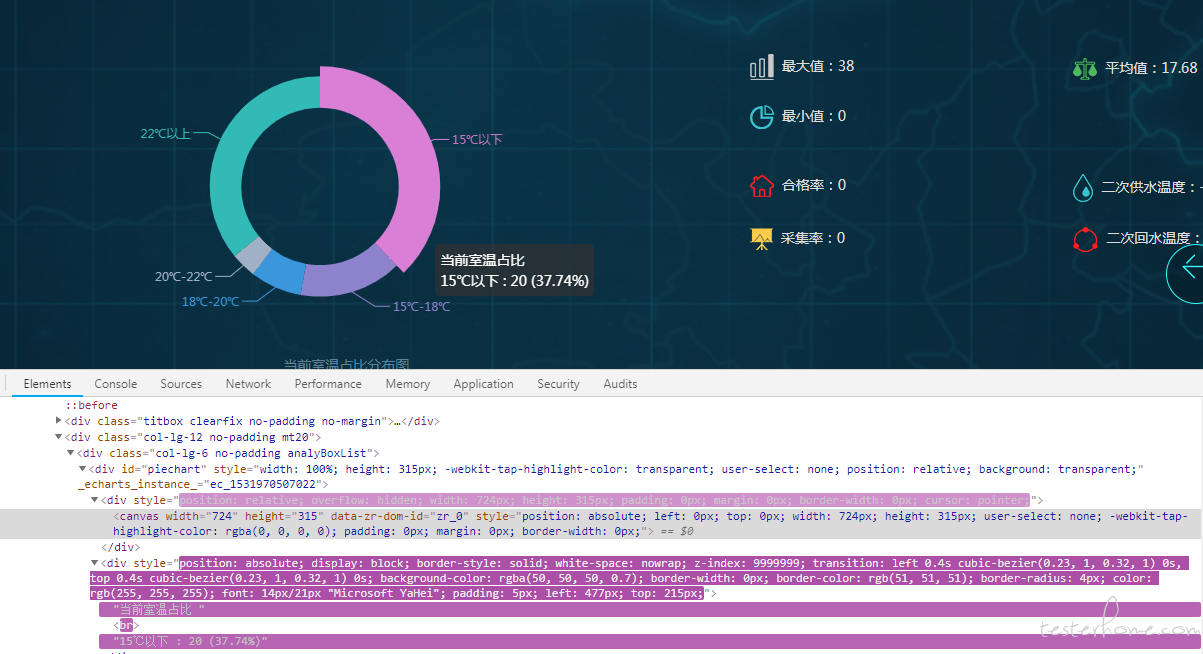Click the blue 18℃-20℃ pie slice

coord(280,272)
